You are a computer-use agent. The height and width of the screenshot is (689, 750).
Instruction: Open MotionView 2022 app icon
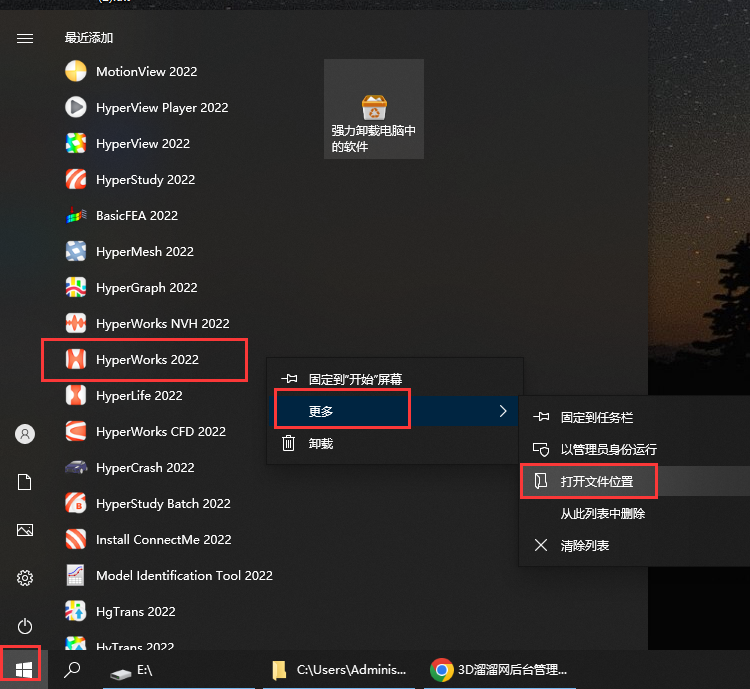point(76,71)
